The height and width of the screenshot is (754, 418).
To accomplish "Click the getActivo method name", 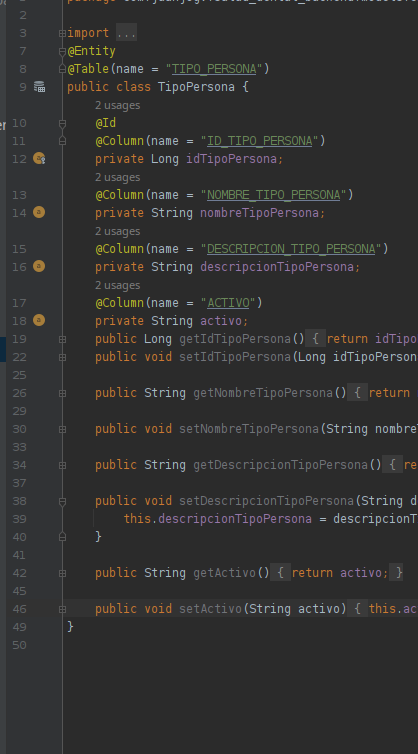I will 224,573.
